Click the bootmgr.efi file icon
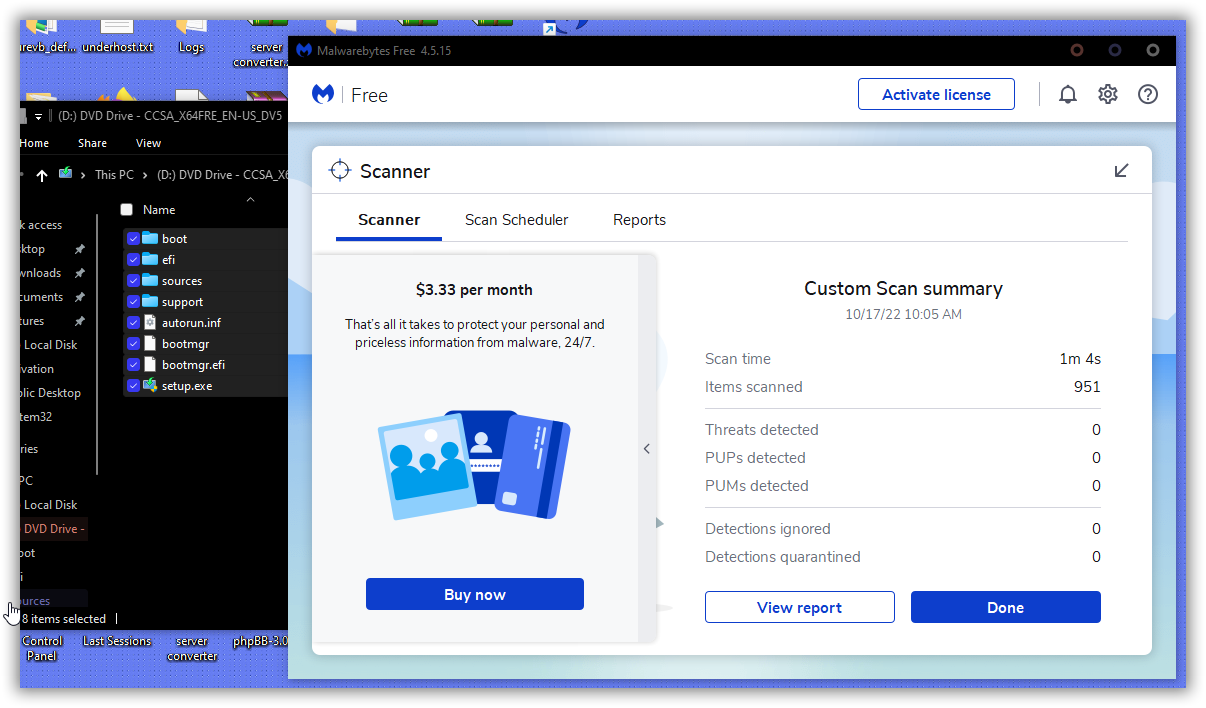Viewport: 1206px width, 708px height. click(x=150, y=364)
